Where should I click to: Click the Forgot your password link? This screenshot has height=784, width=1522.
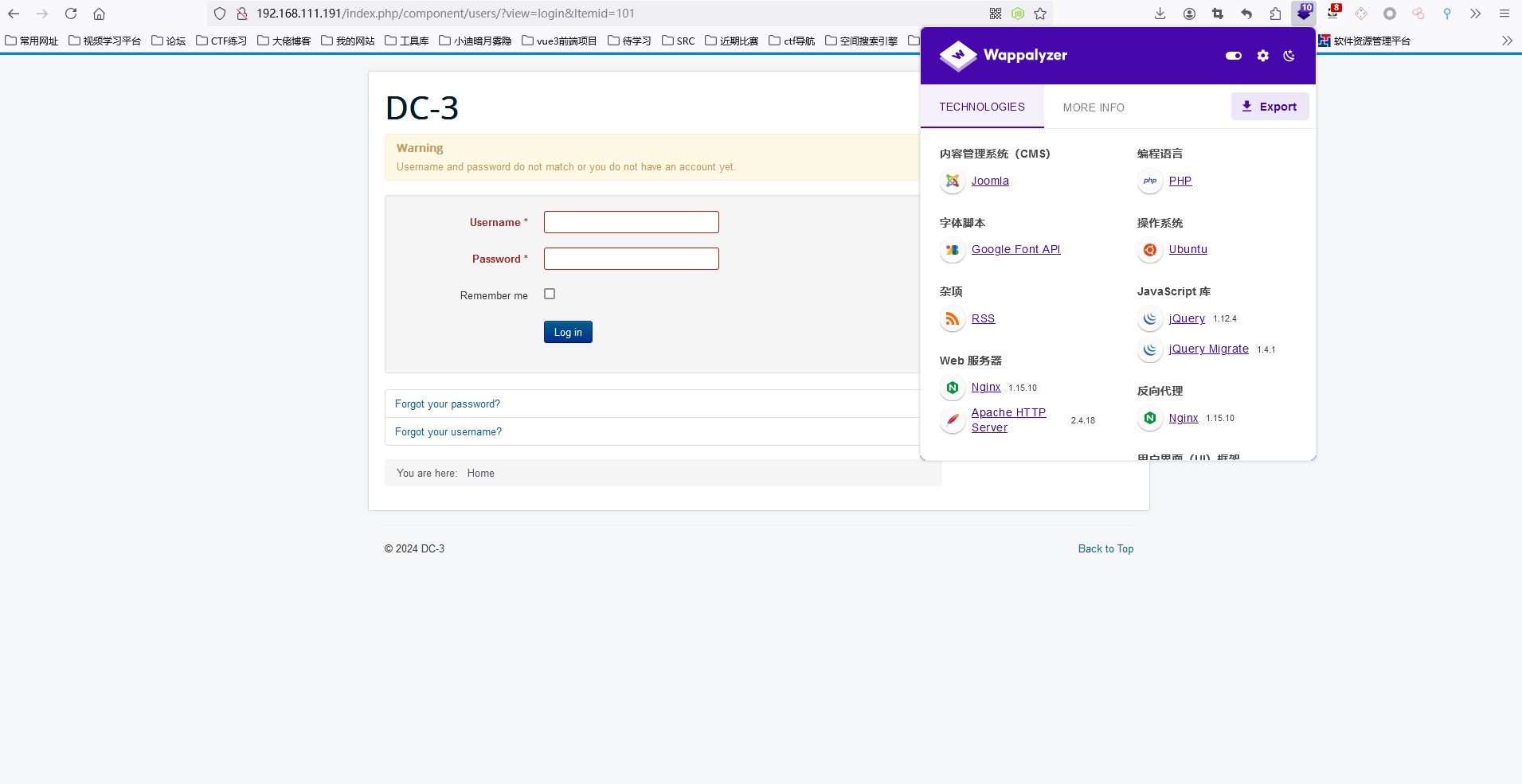tap(448, 404)
